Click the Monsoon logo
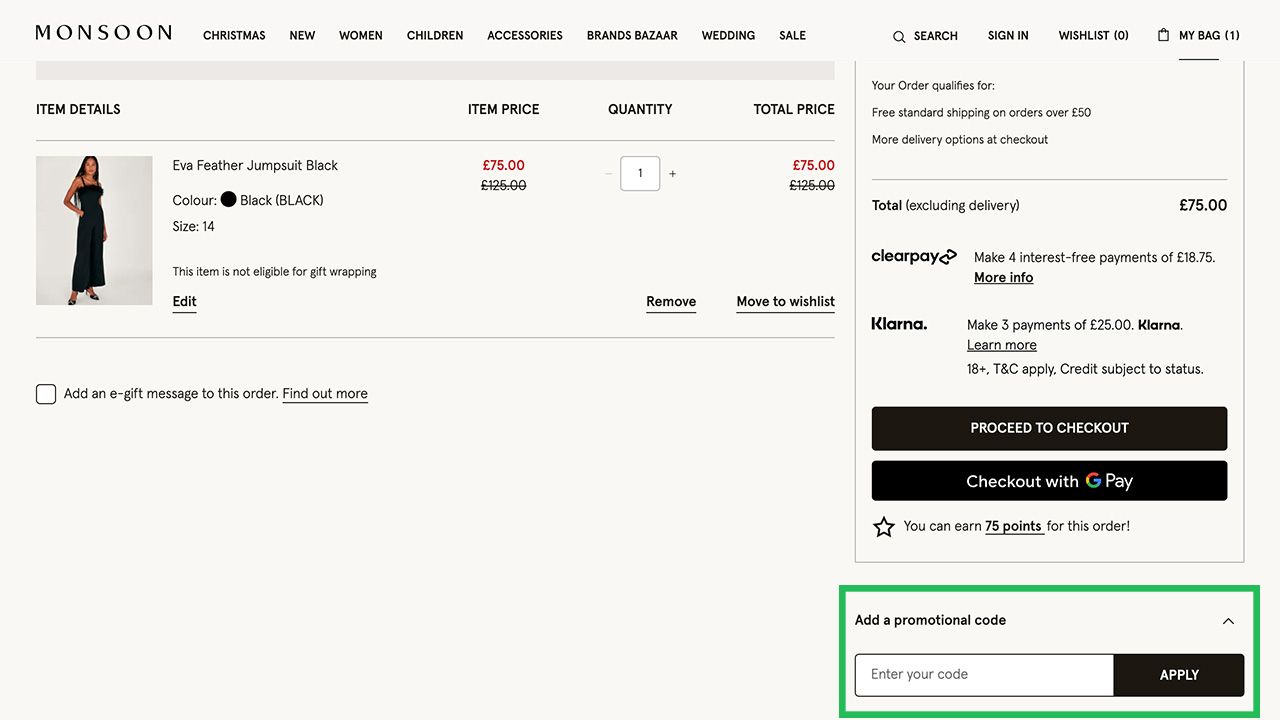The height and width of the screenshot is (720, 1280). pos(104,34)
